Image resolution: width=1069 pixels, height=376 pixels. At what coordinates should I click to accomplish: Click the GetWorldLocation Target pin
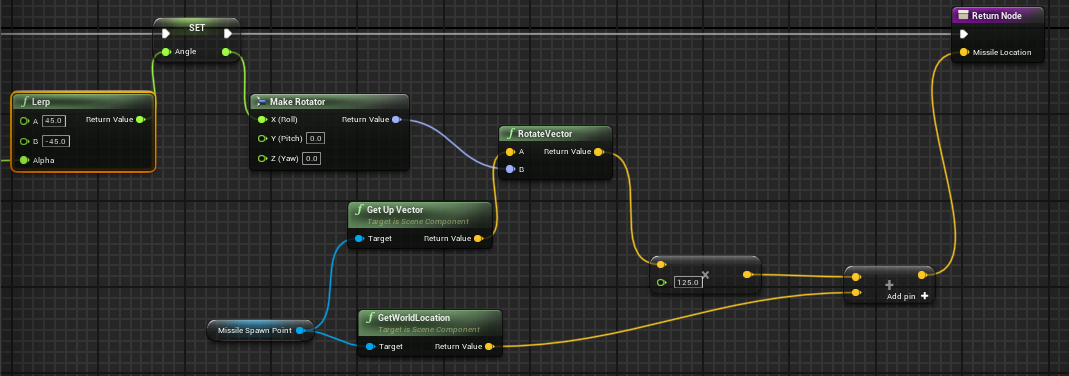[370, 347]
